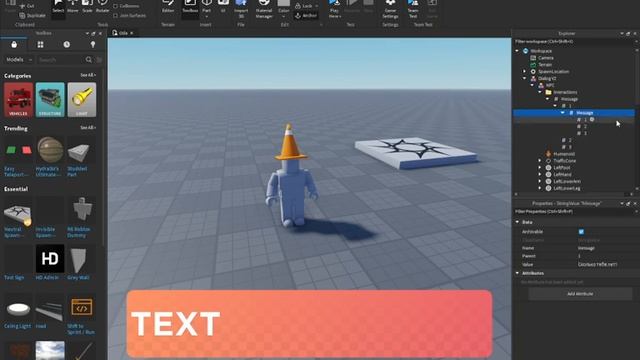
Task: Toggle the Join Surfaces checkbox
Action: (x=116, y=16)
